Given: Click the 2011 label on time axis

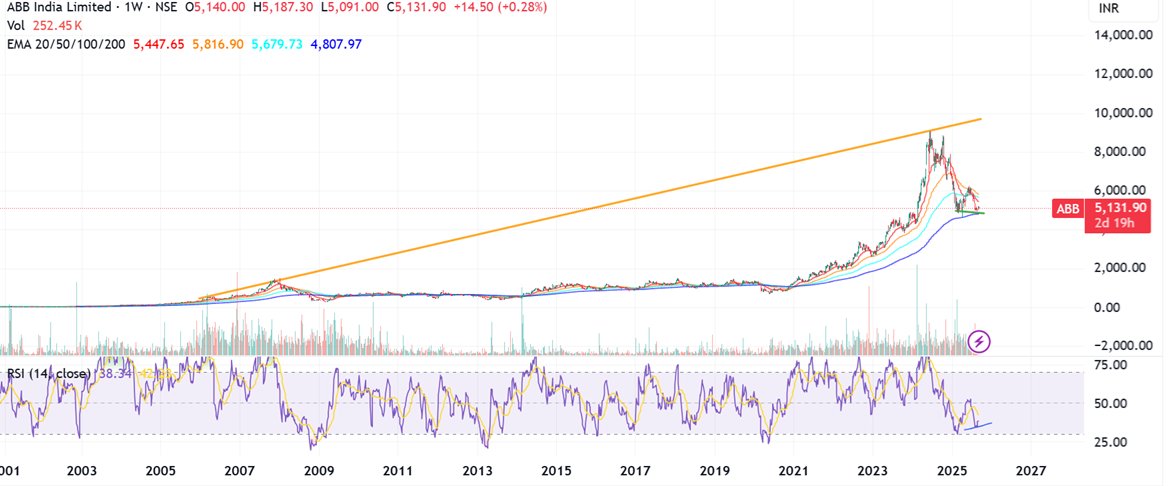Looking at the screenshot, I should [x=398, y=471].
